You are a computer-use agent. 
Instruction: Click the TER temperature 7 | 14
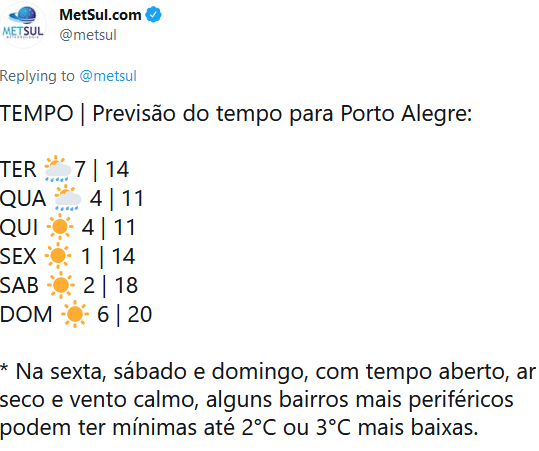pos(102,169)
